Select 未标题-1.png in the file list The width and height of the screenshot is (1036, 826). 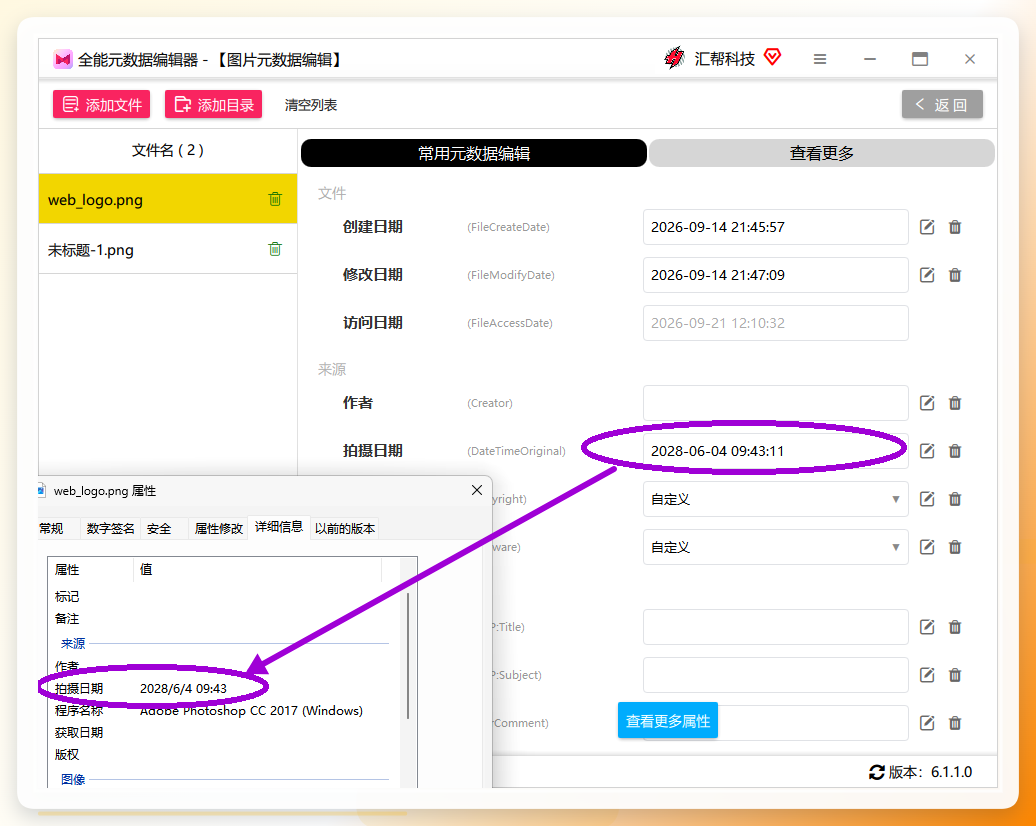coord(168,250)
